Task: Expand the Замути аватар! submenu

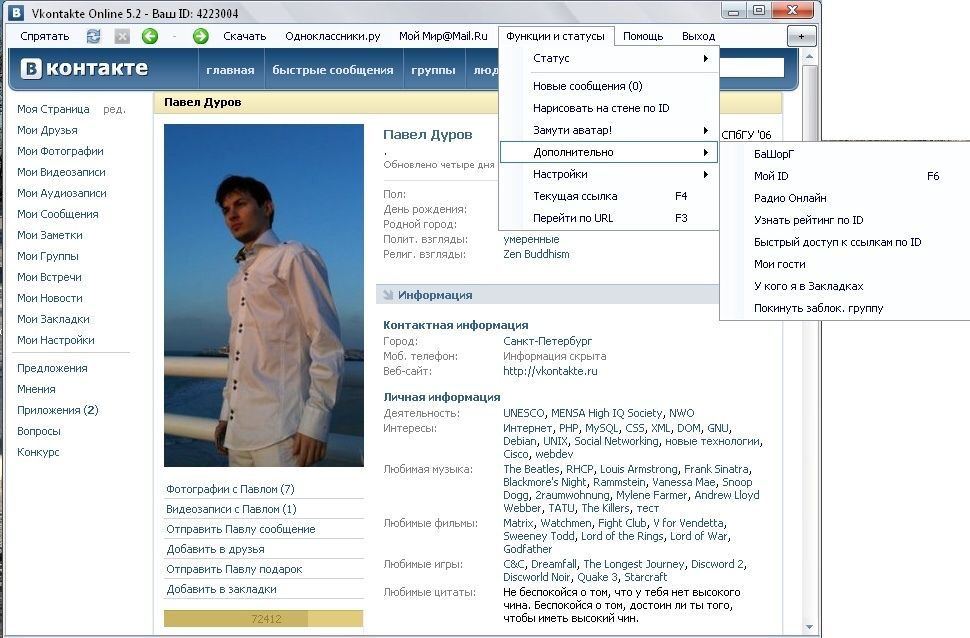Action: tap(609, 130)
